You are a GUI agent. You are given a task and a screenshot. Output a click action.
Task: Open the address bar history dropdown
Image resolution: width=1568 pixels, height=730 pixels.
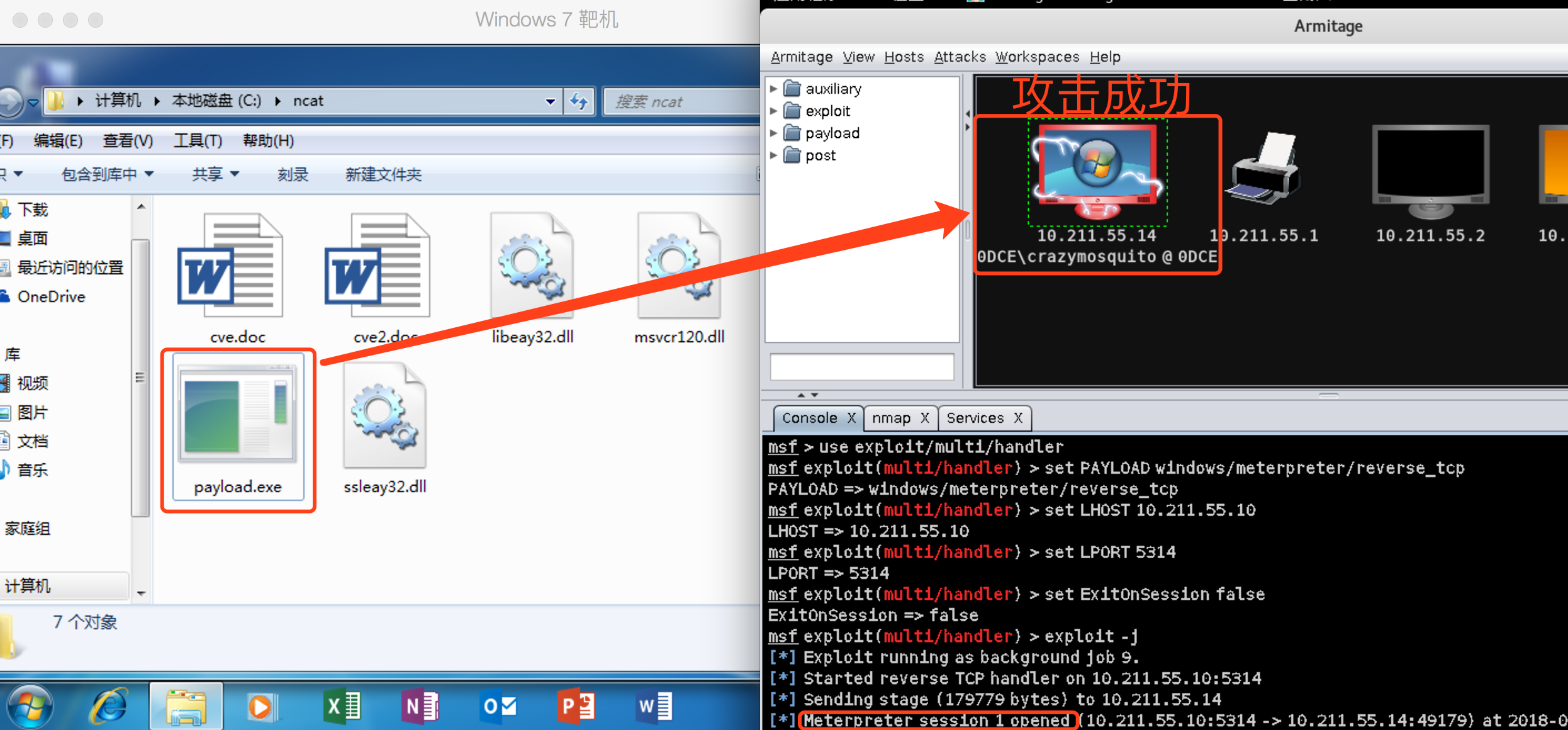coord(551,101)
